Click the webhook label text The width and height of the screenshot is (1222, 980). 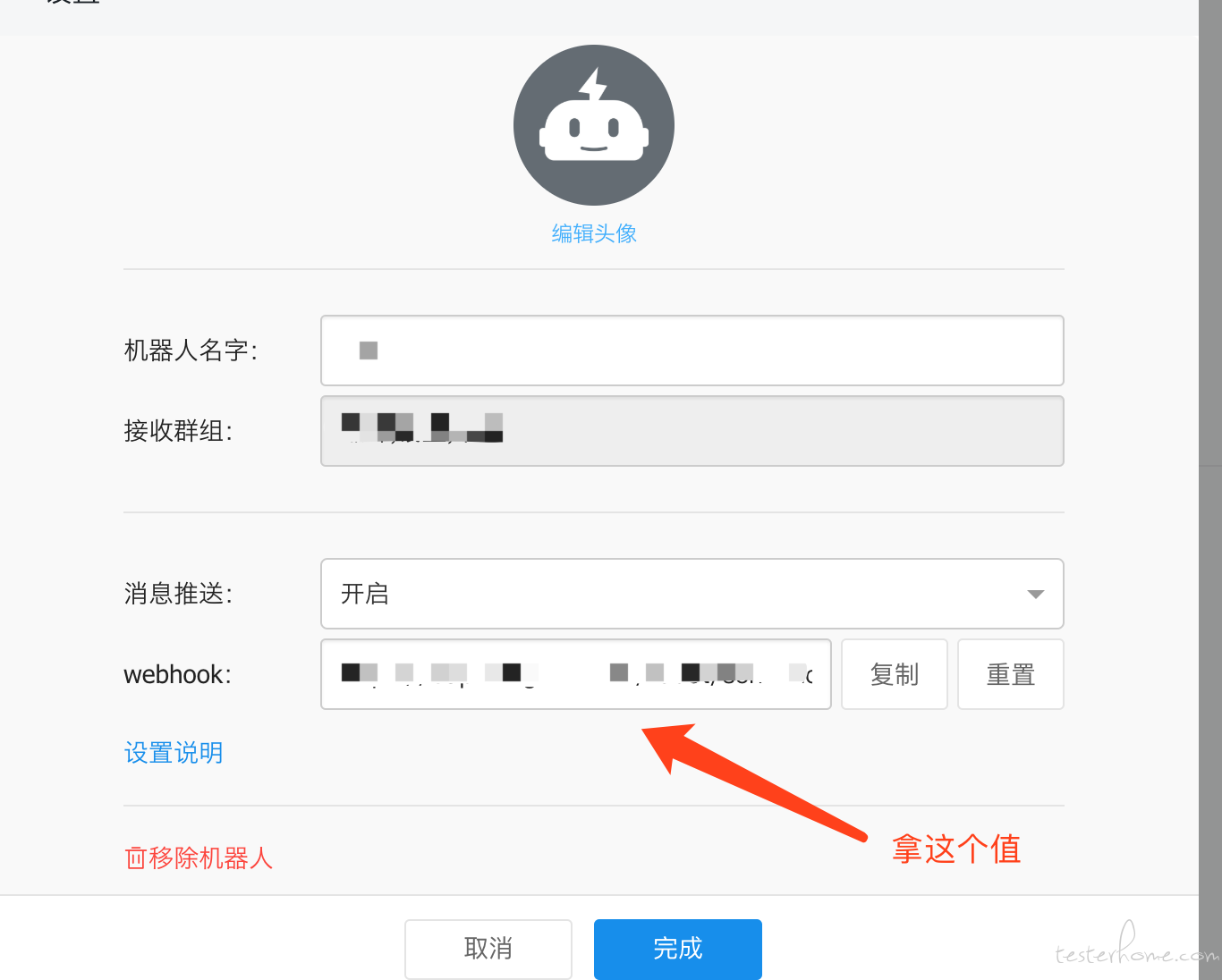[177, 674]
